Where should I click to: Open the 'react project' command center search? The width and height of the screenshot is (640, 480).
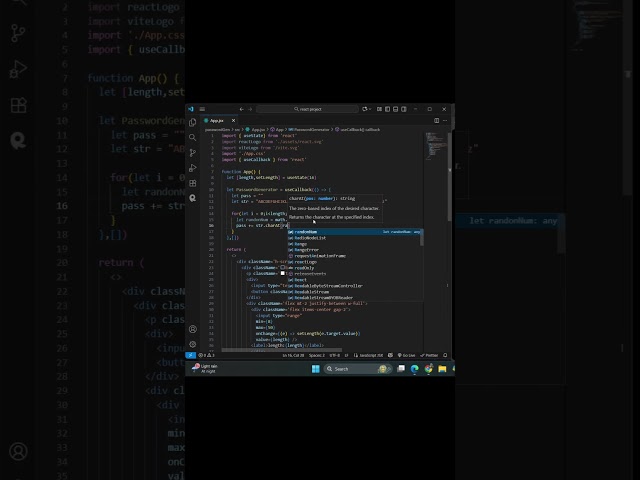coord(307,109)
